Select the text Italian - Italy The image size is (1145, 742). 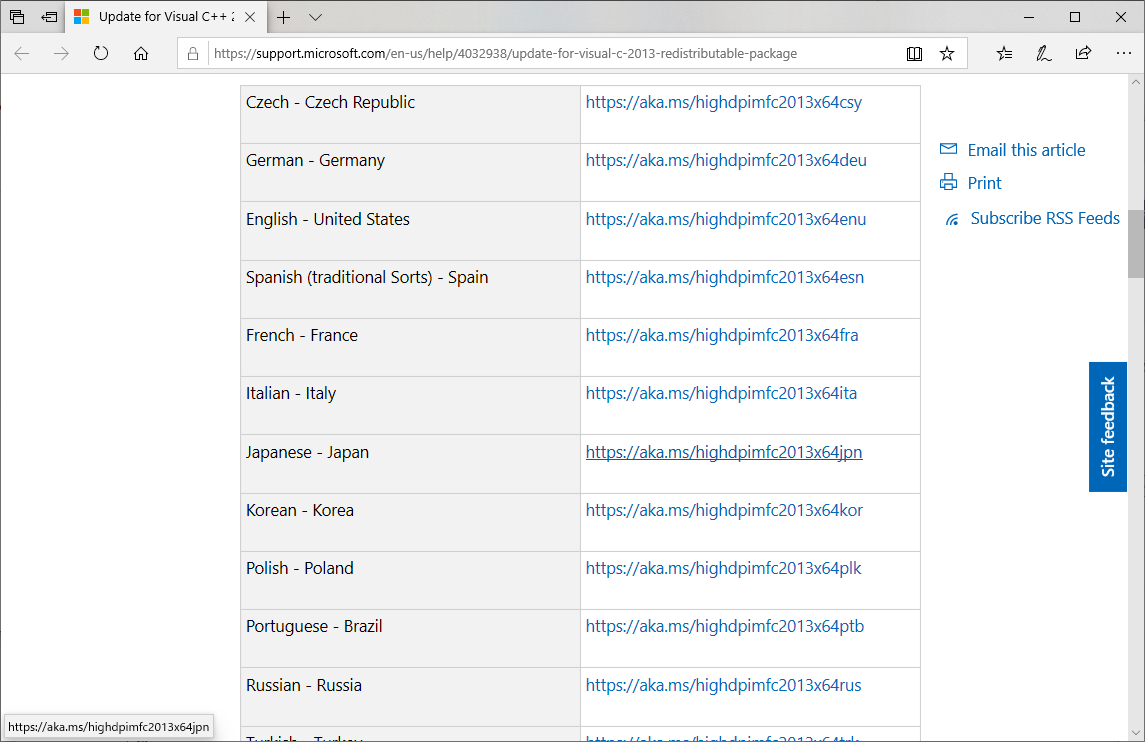(x=291, y=393)
